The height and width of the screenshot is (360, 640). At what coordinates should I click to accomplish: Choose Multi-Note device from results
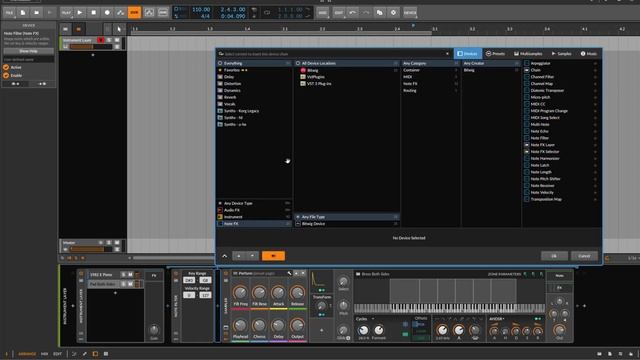tap(561, 124)
